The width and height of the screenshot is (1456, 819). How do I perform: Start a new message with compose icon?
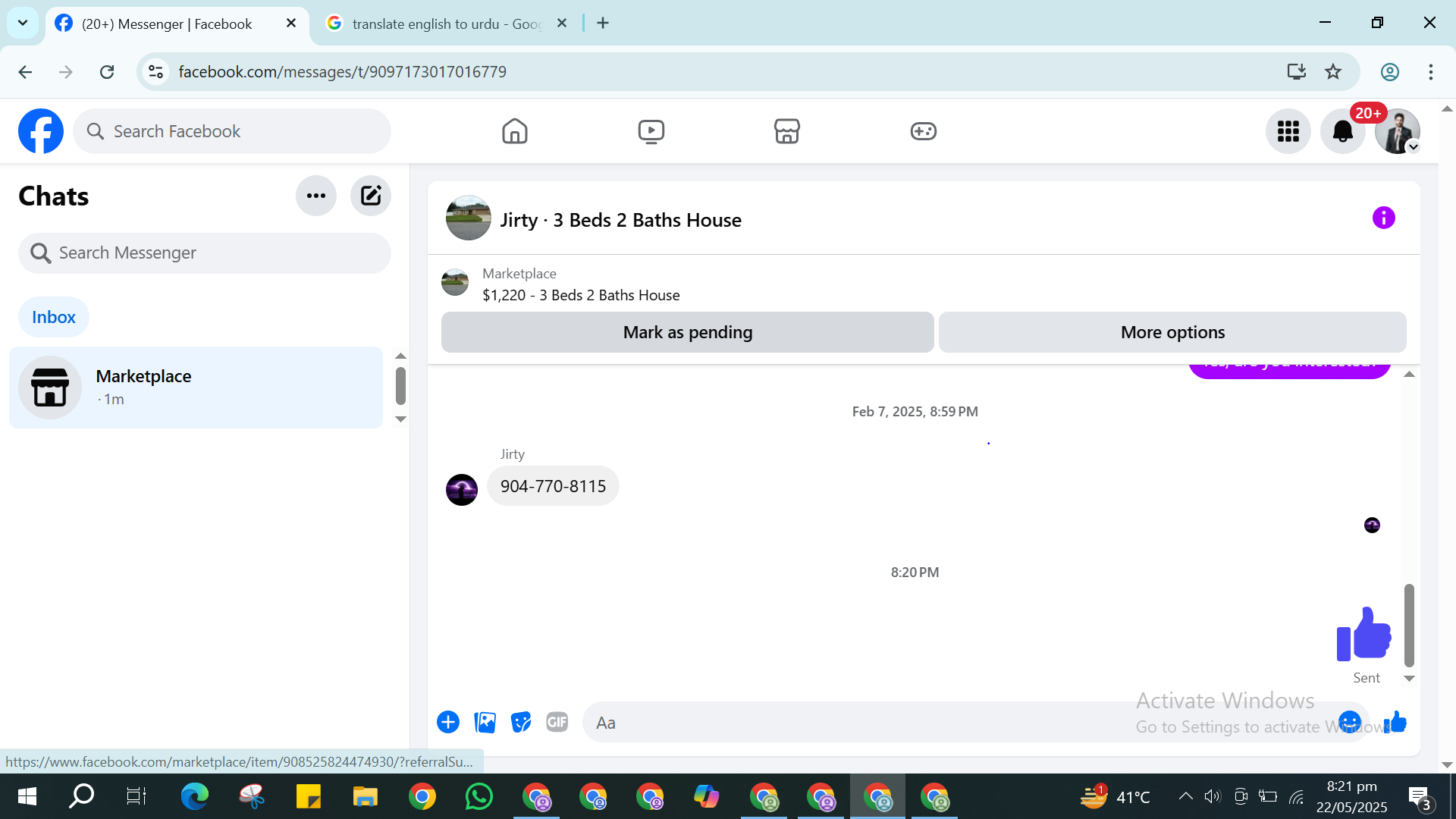(371, 196)
